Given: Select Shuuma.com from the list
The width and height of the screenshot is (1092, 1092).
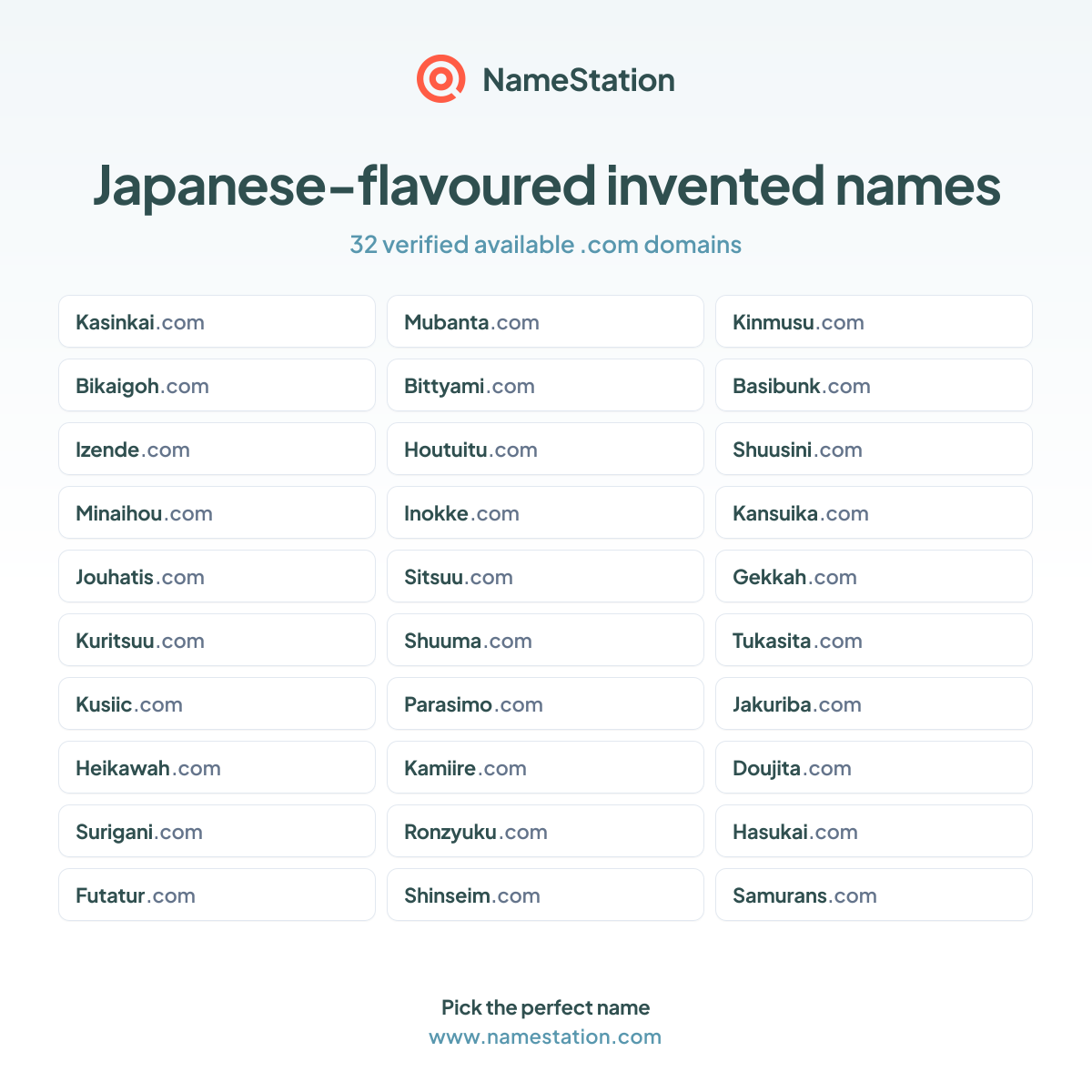Looking at the screenshot, I should click(546, 640).
